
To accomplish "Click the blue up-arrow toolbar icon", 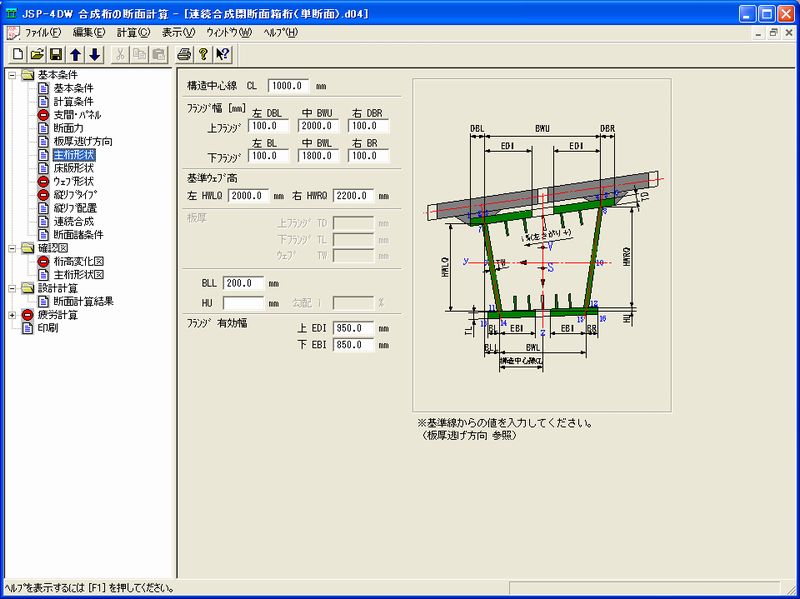I will 76,56.
